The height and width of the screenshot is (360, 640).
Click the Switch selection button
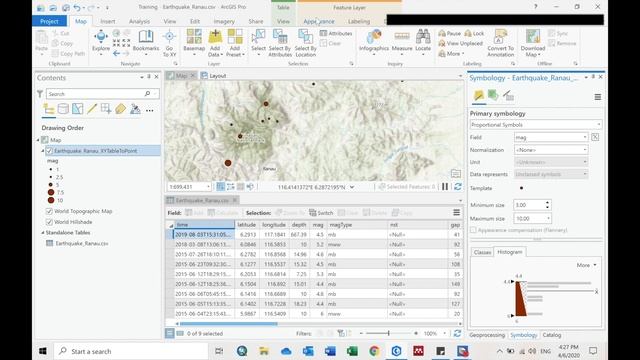(321, 213)
